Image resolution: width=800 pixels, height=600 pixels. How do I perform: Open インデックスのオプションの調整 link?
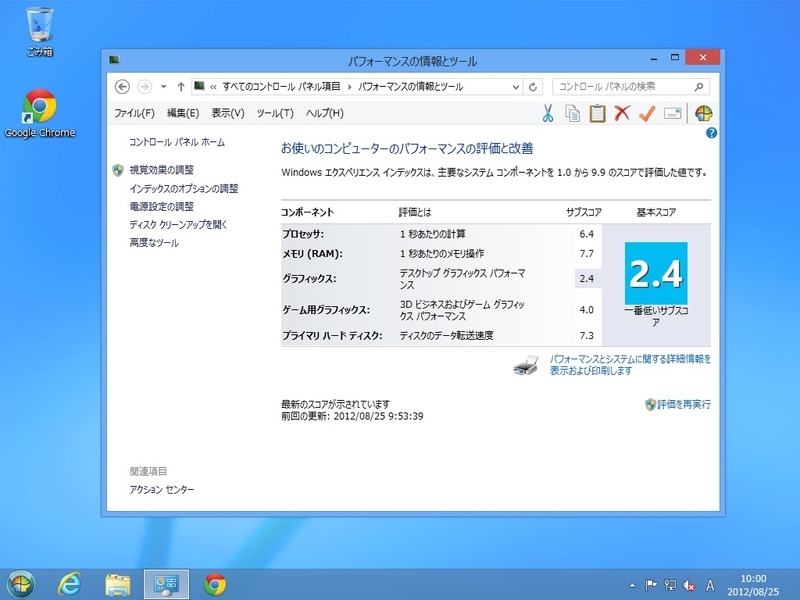click(x=184, y=189)
